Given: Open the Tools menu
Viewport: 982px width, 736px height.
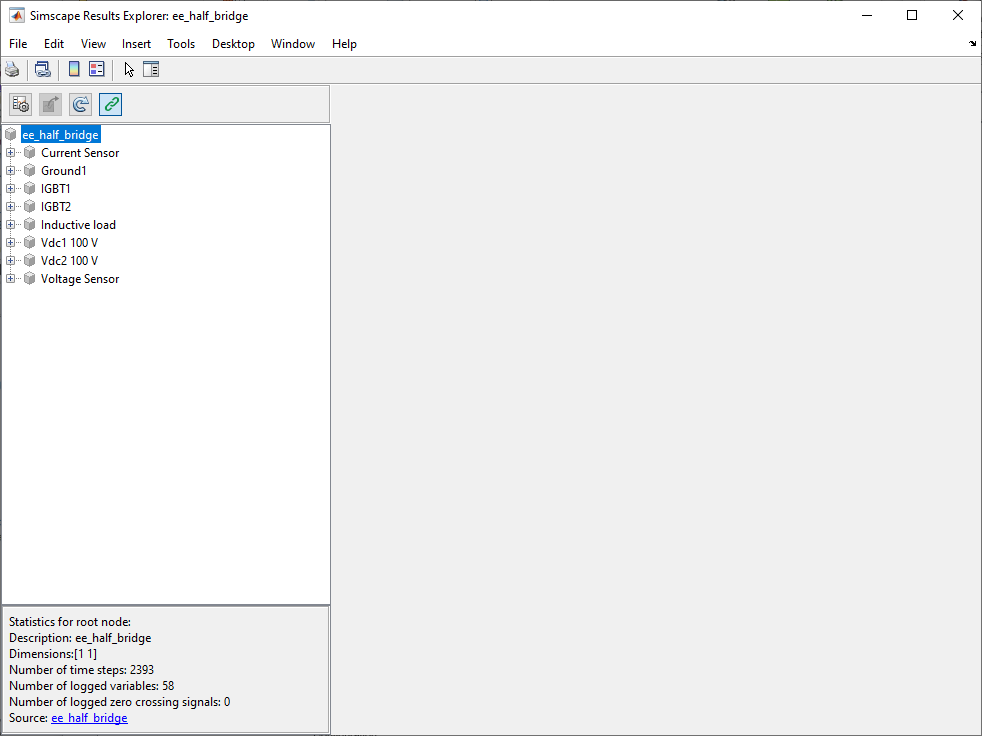Looking at the screenshot, I should click(181, 44).
